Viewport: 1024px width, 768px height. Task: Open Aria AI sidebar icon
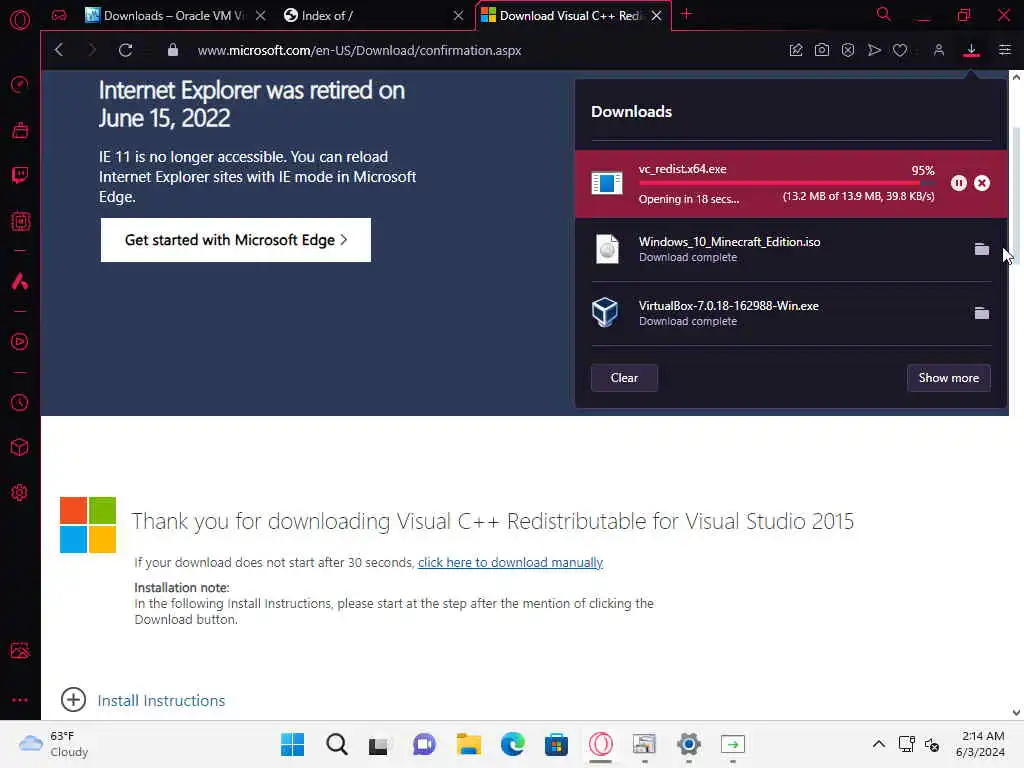(20, 281)
